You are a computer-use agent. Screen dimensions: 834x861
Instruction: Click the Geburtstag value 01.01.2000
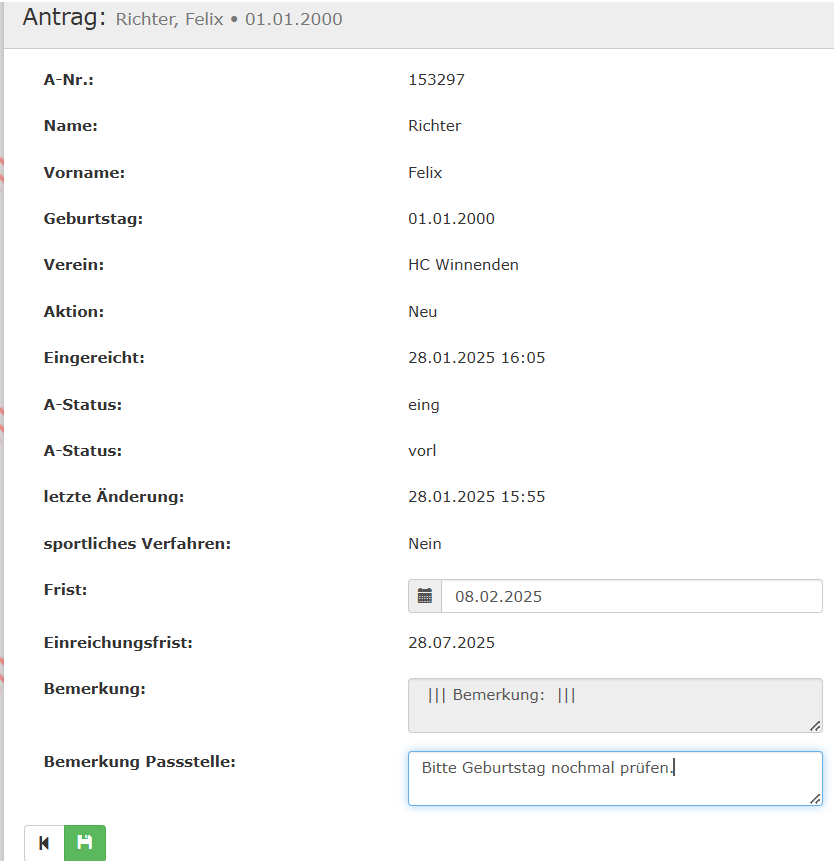(451, 219)
